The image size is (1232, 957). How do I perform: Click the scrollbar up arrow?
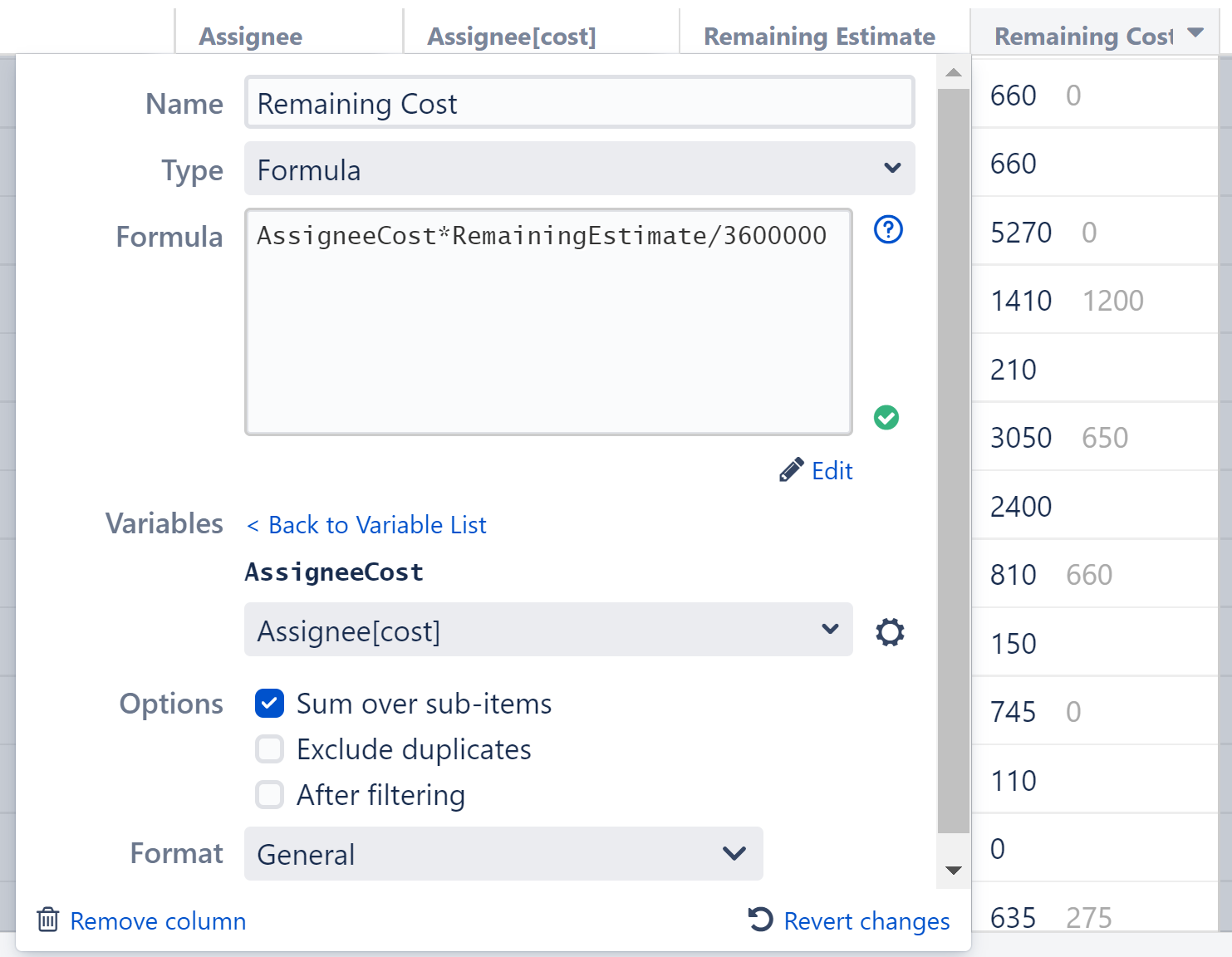pyautogui.click(x=954, y=73)
